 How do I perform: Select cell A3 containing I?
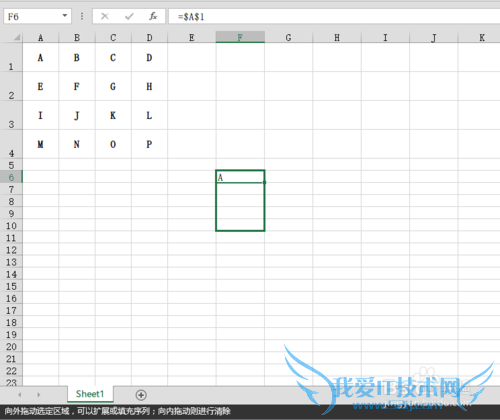click(41, 115)
